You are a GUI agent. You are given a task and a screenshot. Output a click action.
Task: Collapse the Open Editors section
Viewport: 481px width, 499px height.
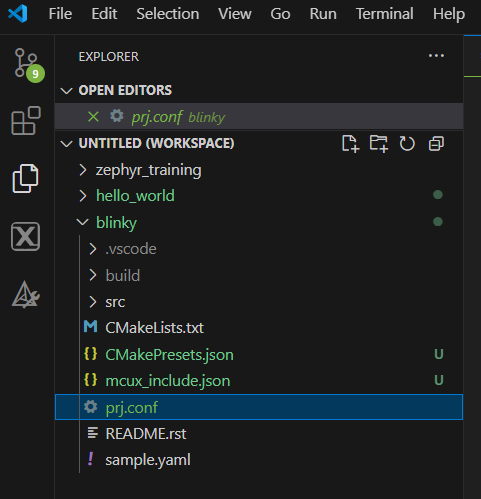[x=67, y=91]
